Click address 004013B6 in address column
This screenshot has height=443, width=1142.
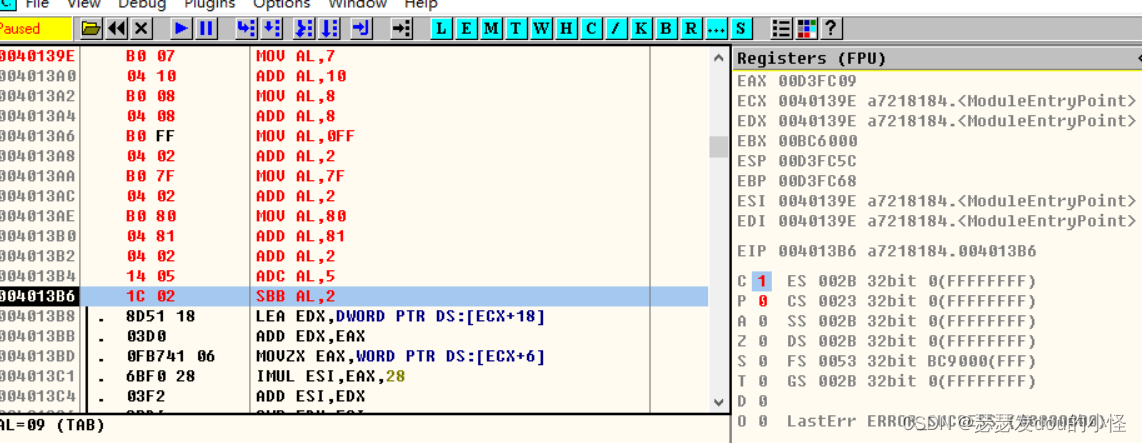click(x=39, y=296)
